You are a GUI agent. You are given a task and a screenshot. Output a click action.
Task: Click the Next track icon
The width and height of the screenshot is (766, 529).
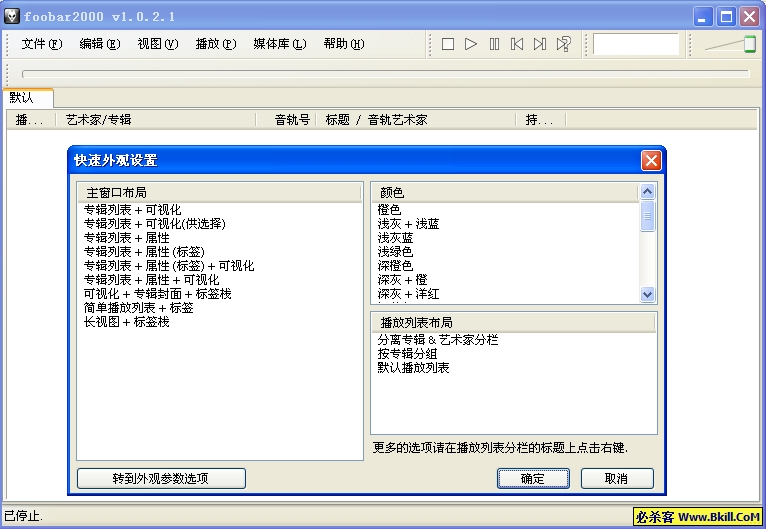pos(540,44)
